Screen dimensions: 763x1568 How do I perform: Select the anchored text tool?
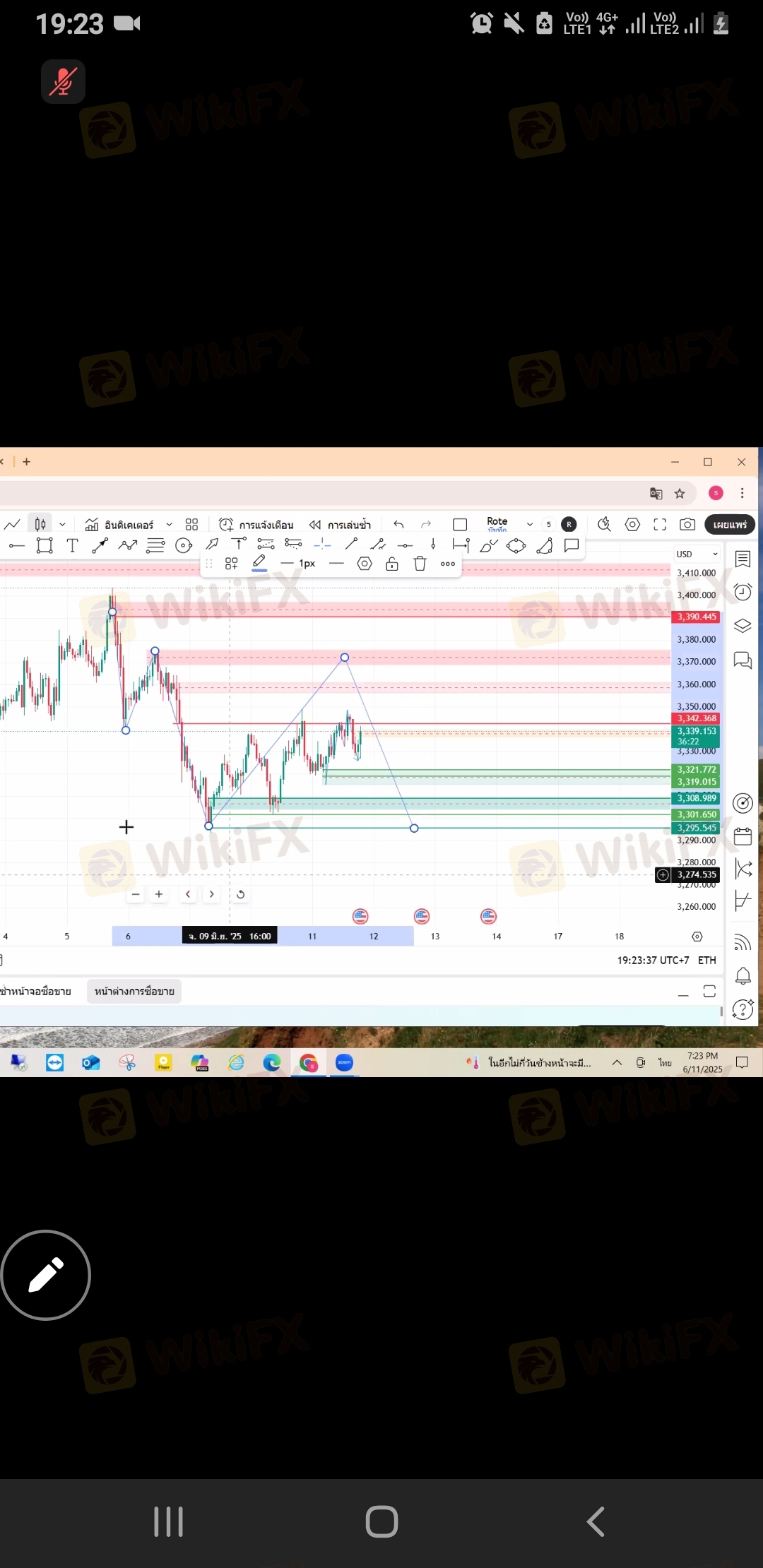click(239, 544)
